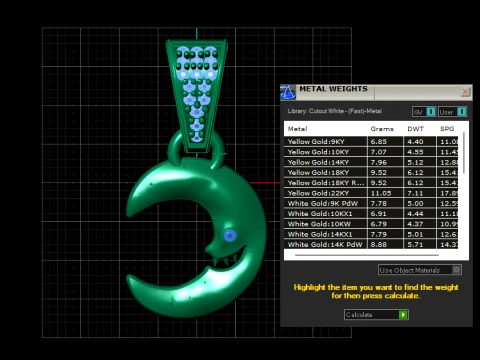This screenshot has height=360, width=480.
Task: Click the 6.79 grams value for 10KW
Action: pos(379,224)
